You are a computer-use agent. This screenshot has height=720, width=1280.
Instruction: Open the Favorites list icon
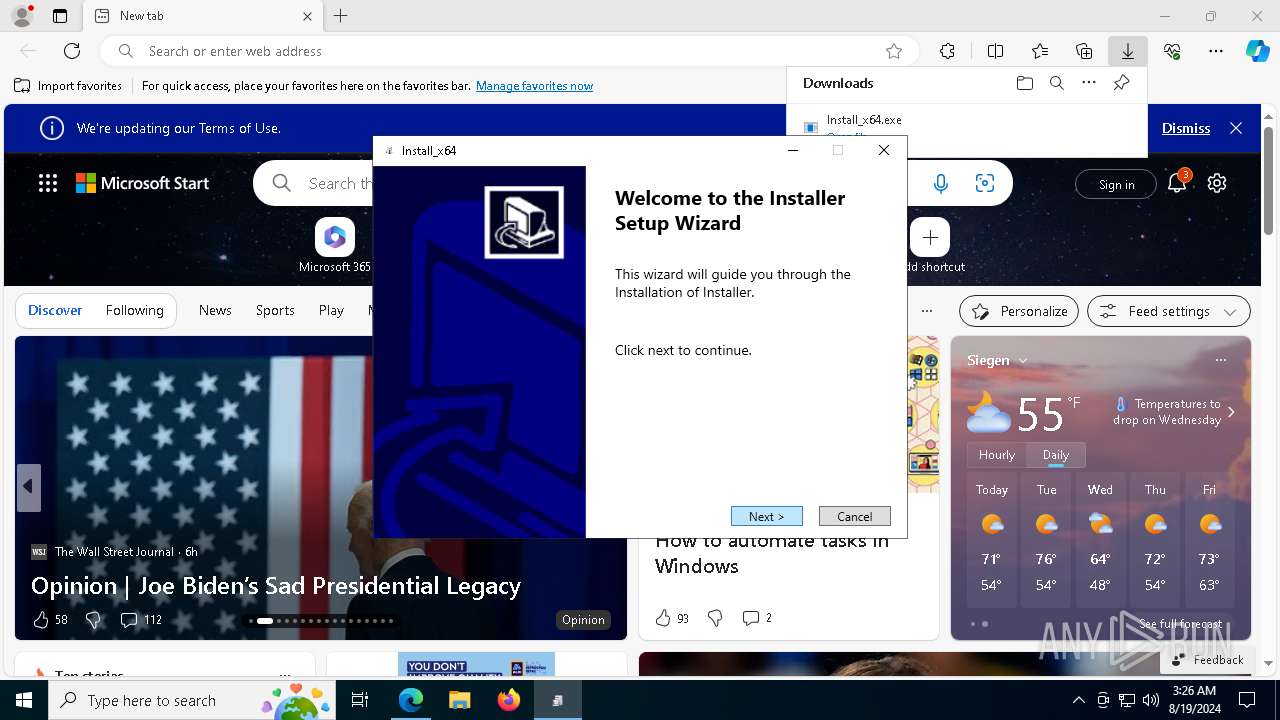(1040, 51)
